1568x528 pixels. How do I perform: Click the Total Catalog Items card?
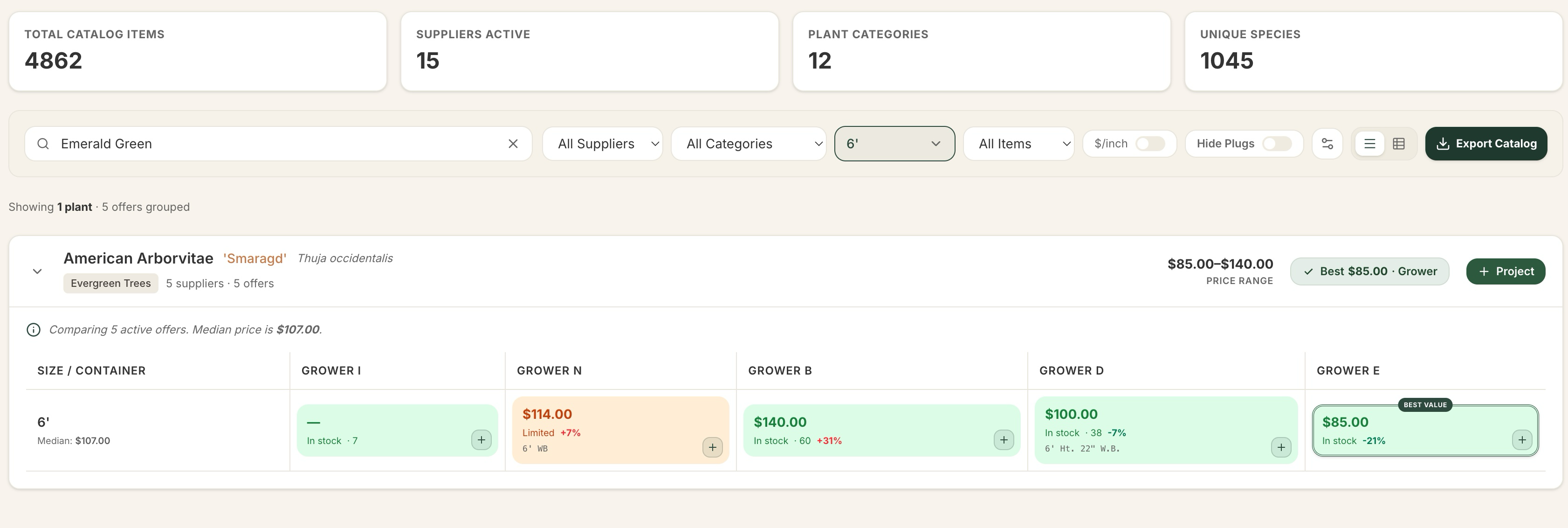tap(198, 52)
